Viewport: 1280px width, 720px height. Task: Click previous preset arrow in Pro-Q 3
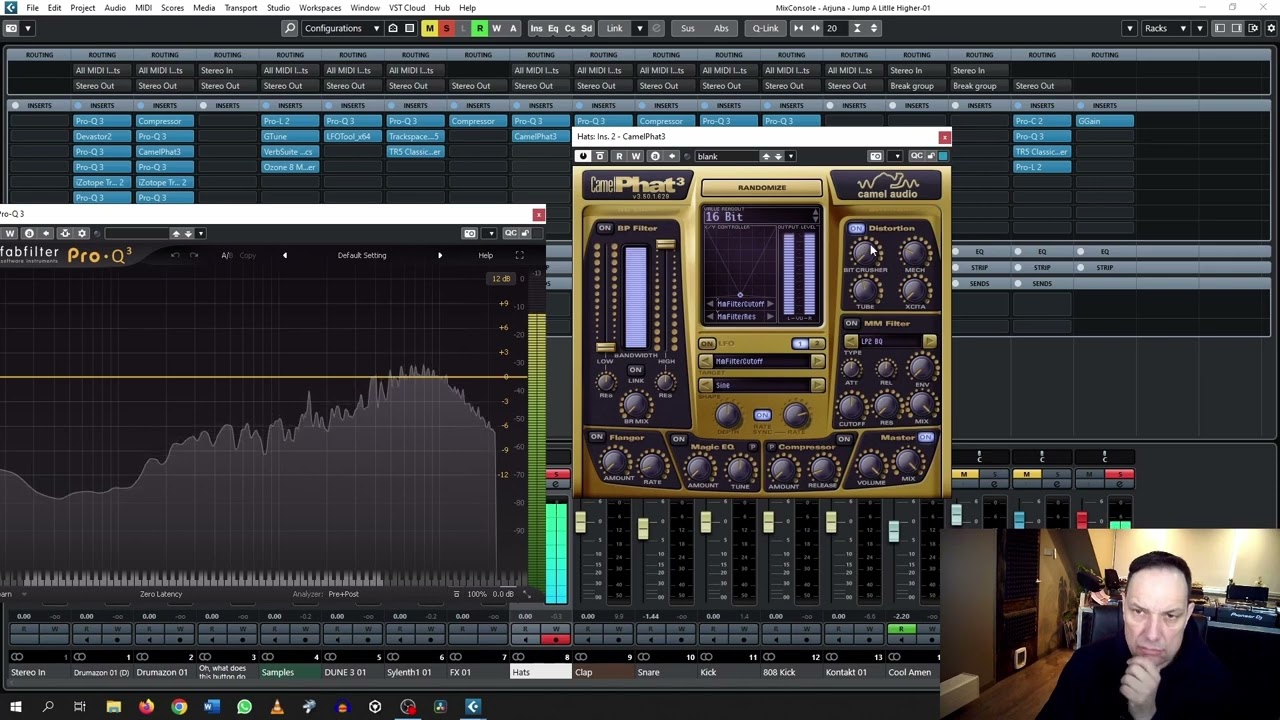pyautogui.click(x=284, y=255)
